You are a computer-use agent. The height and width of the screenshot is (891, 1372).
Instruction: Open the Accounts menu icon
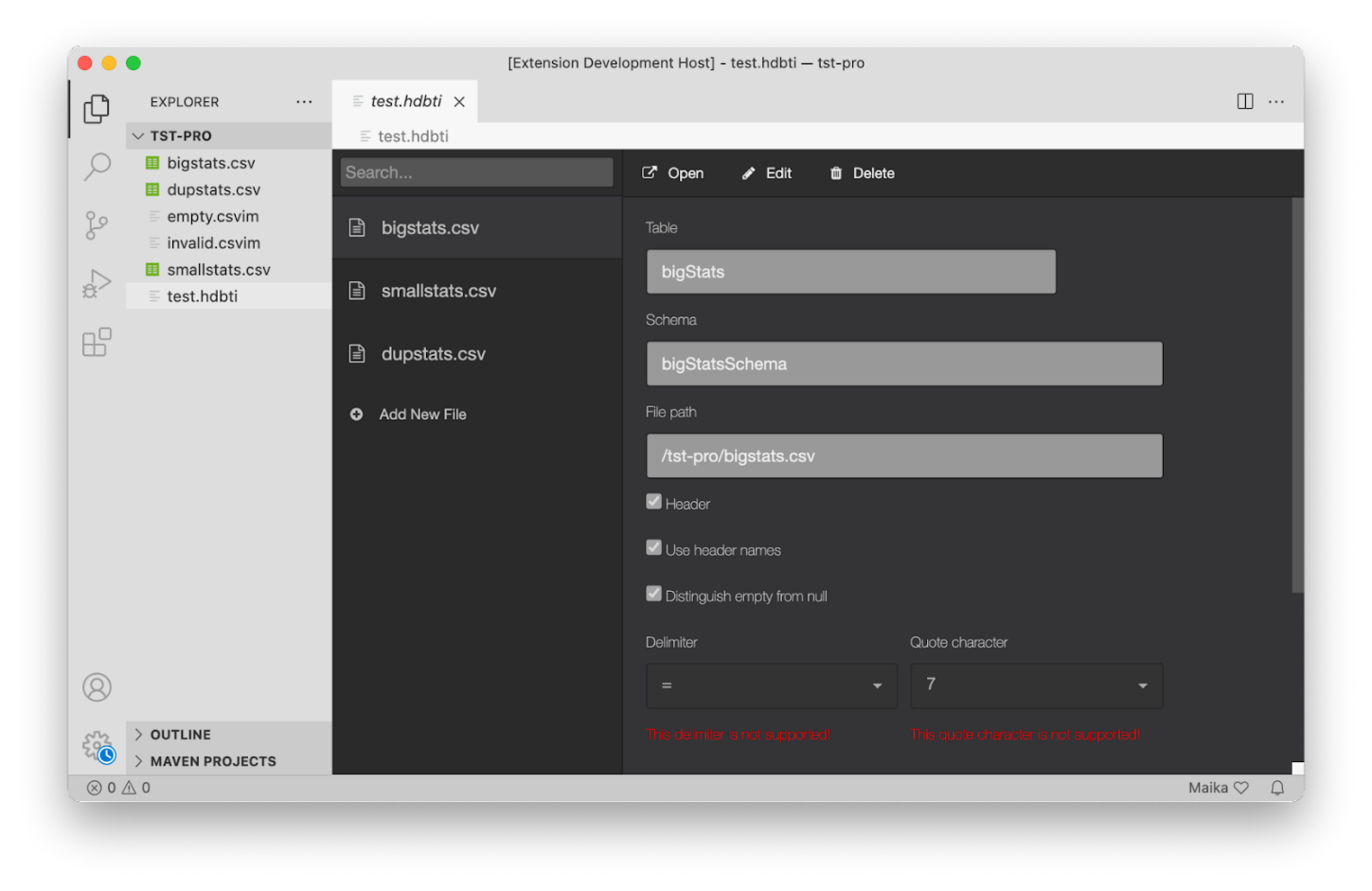97,686
